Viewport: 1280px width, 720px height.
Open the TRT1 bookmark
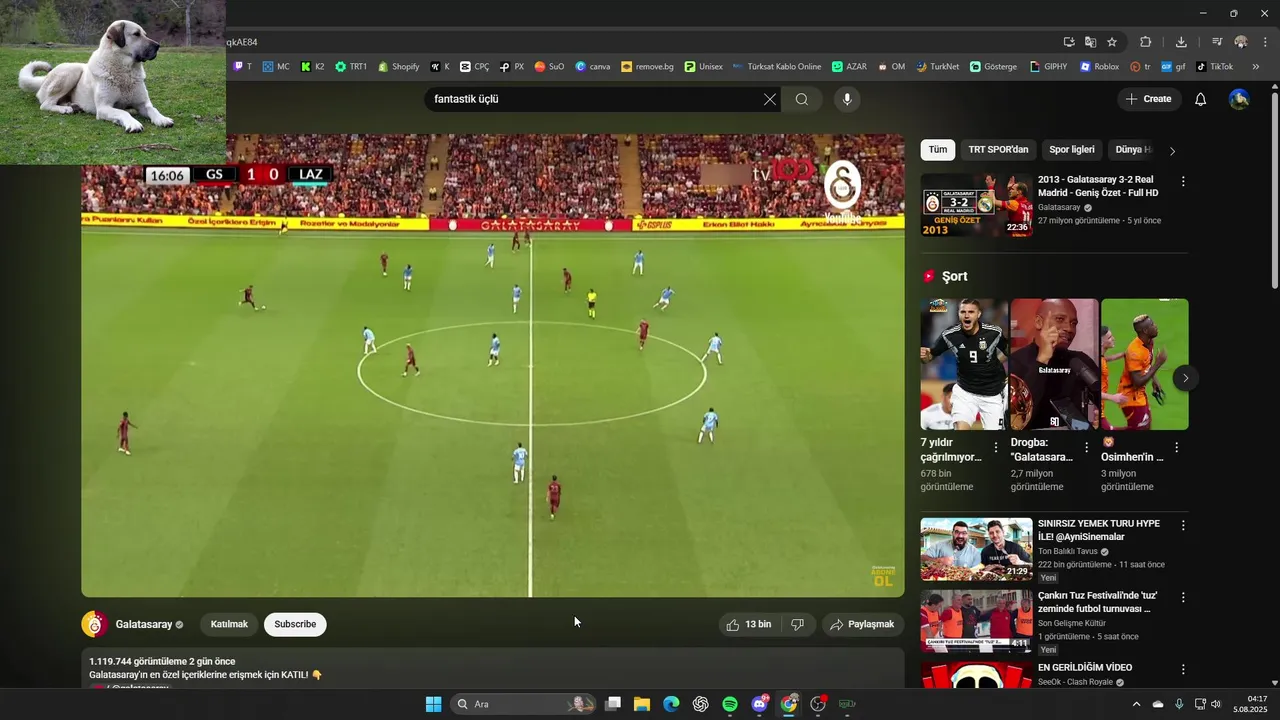pyautogui.click(x=351, y=67)
